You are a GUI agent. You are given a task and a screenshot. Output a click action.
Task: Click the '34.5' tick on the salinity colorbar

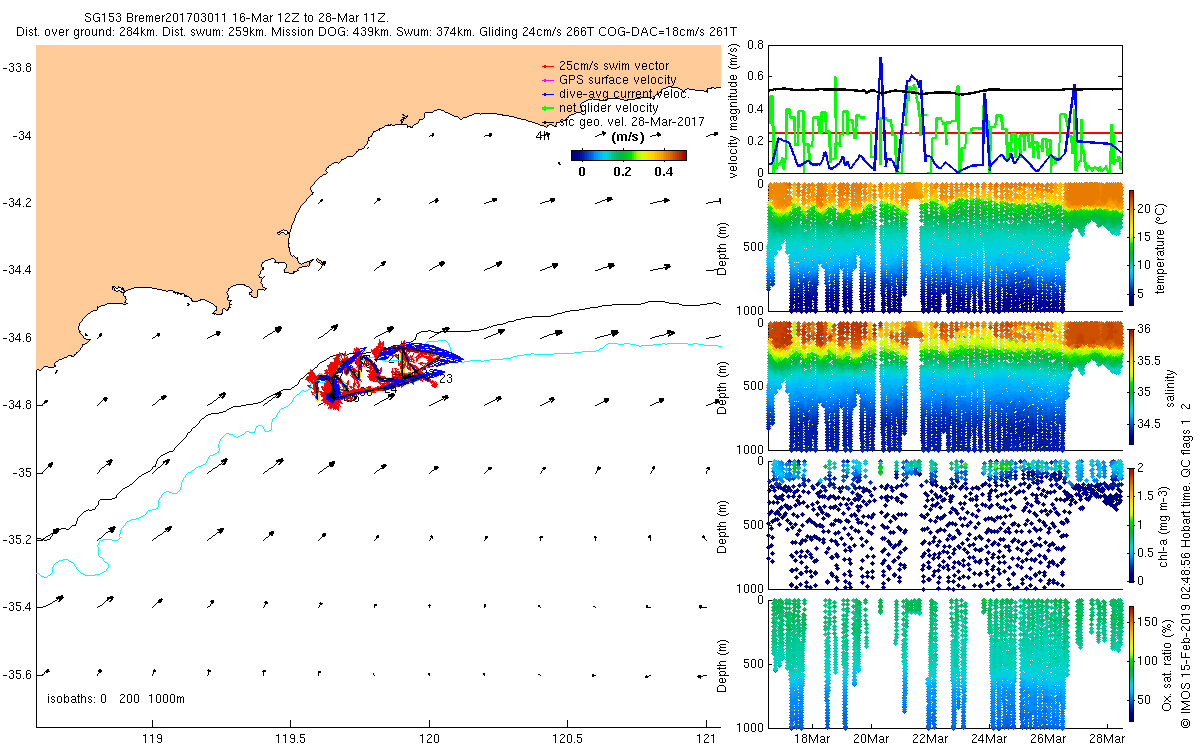coord(1151,424)
